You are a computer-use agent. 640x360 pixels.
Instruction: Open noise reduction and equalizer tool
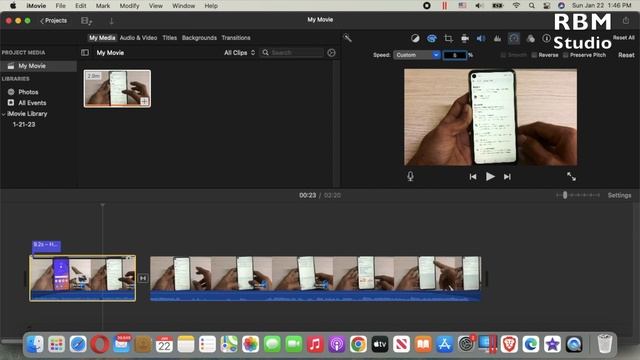[x=497, y=38]
